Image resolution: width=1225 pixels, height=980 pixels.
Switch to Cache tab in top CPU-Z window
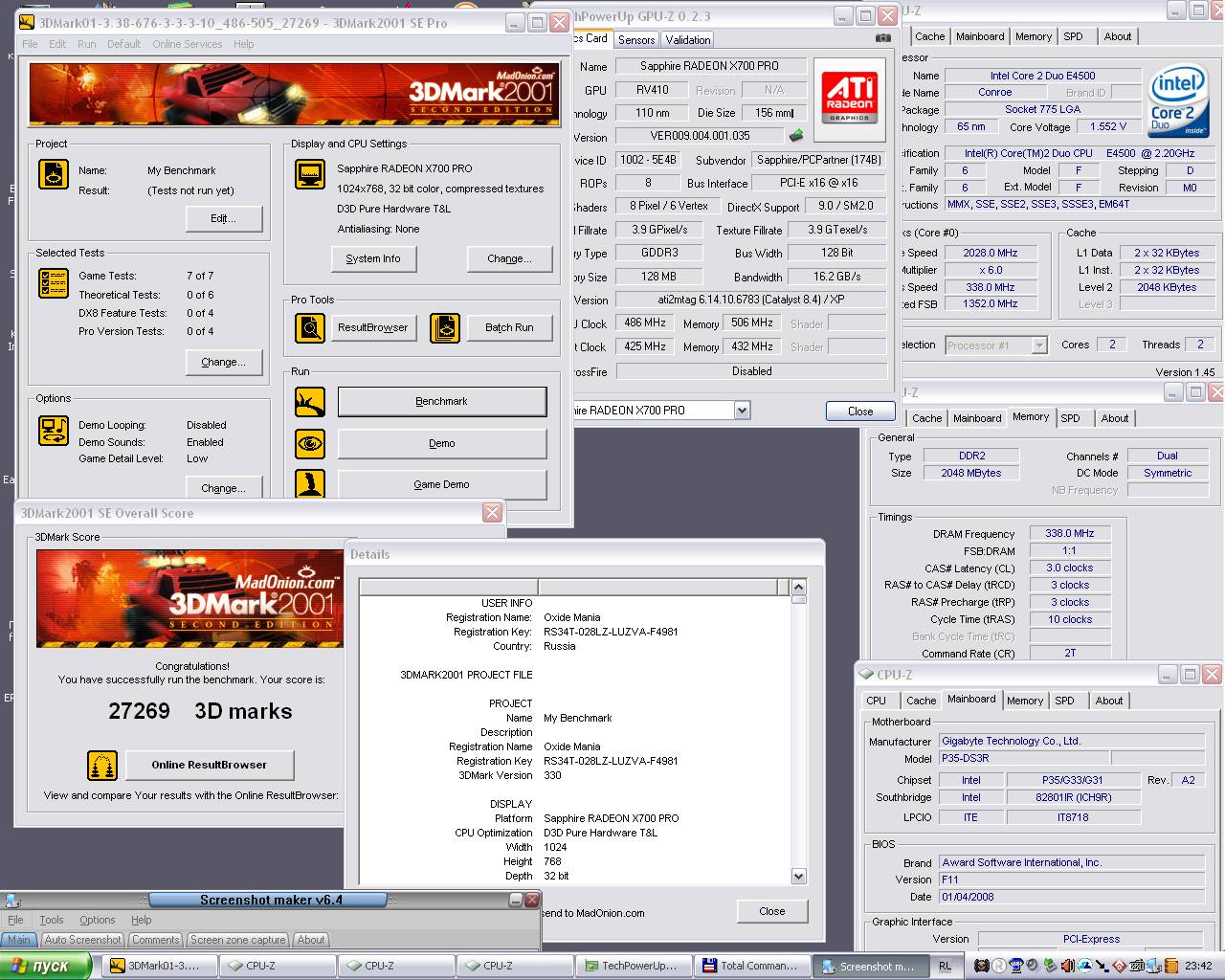[929, 36]
